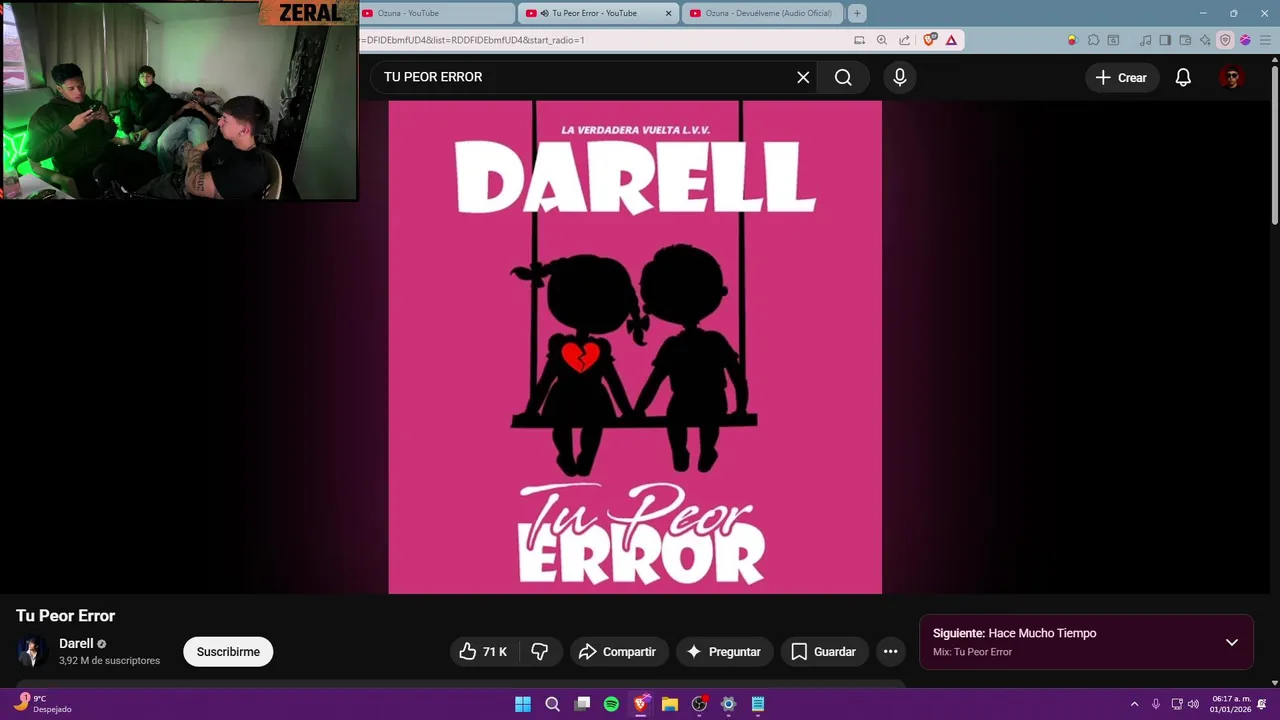Click Darell's channel avatar
Screen dimensions: 1280x720
coord(32,651)
